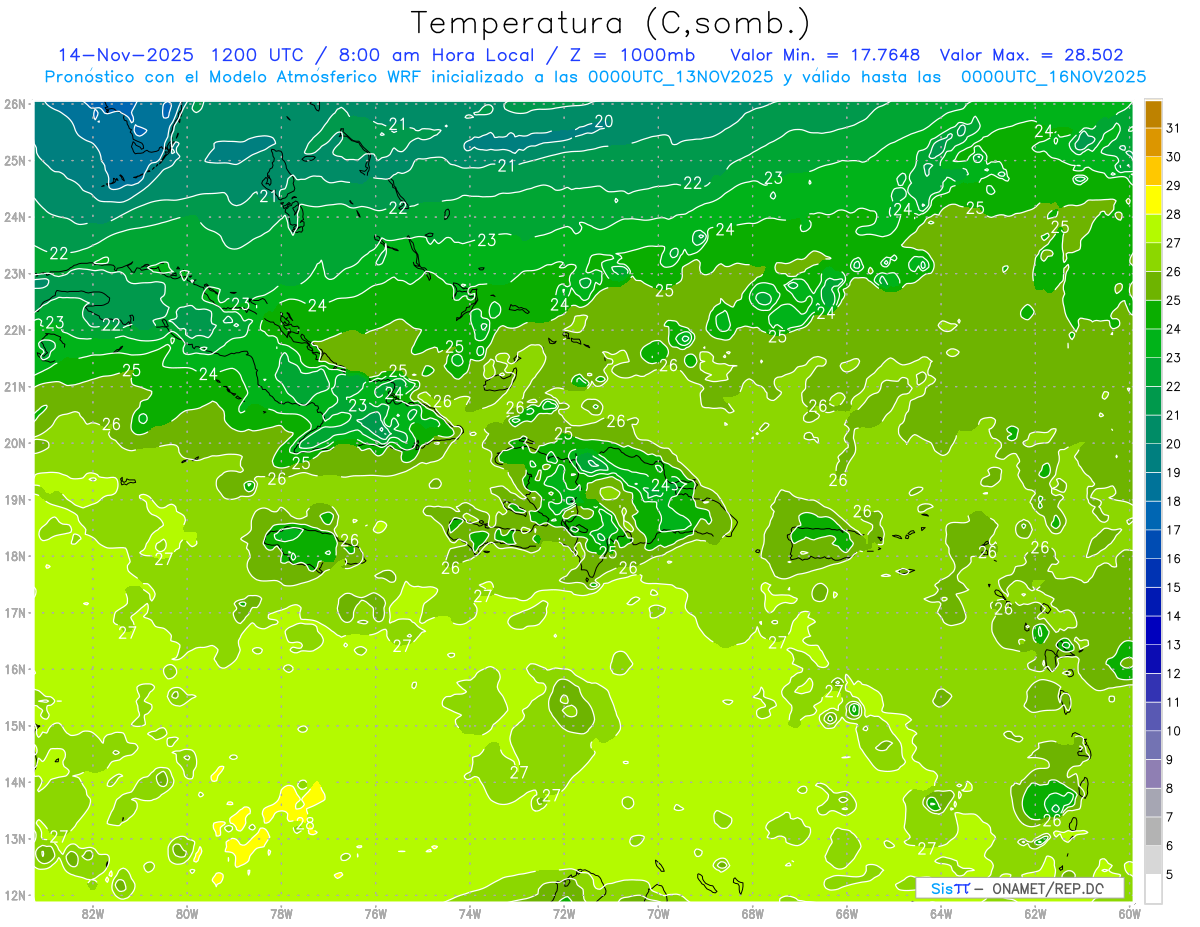Screen dimensions: 1200x927
Task: Click the 64W longitude axis label
Action: [941, 913]
